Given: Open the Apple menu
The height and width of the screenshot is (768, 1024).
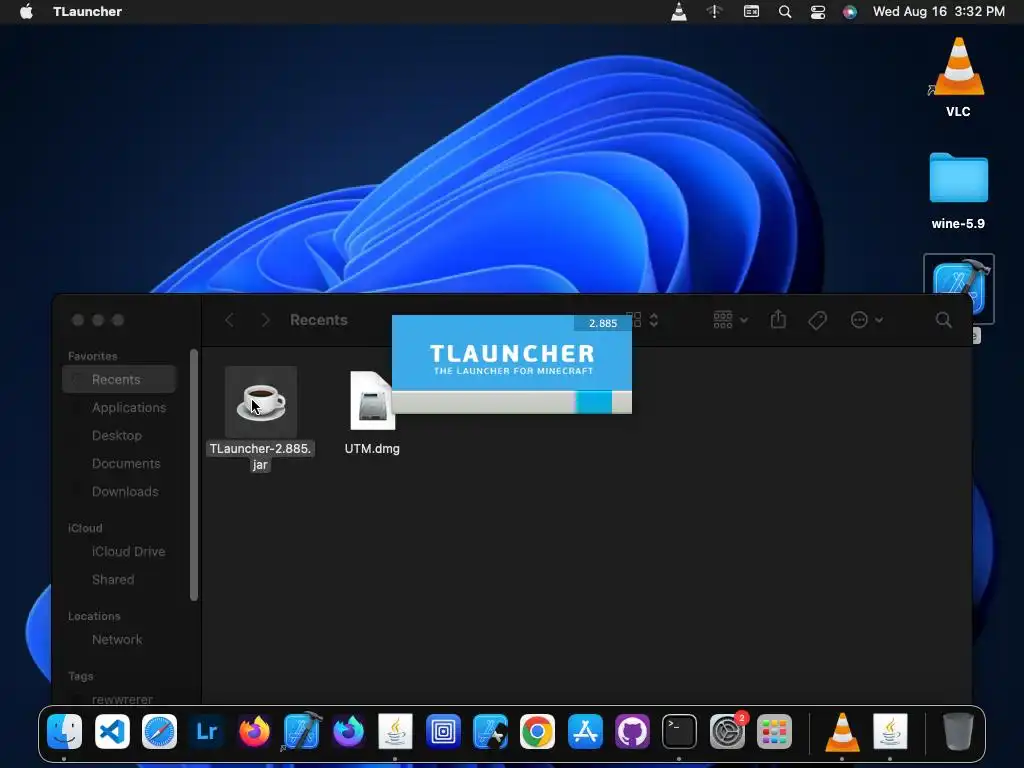Looking at the screenshot, I should (26, 11).
